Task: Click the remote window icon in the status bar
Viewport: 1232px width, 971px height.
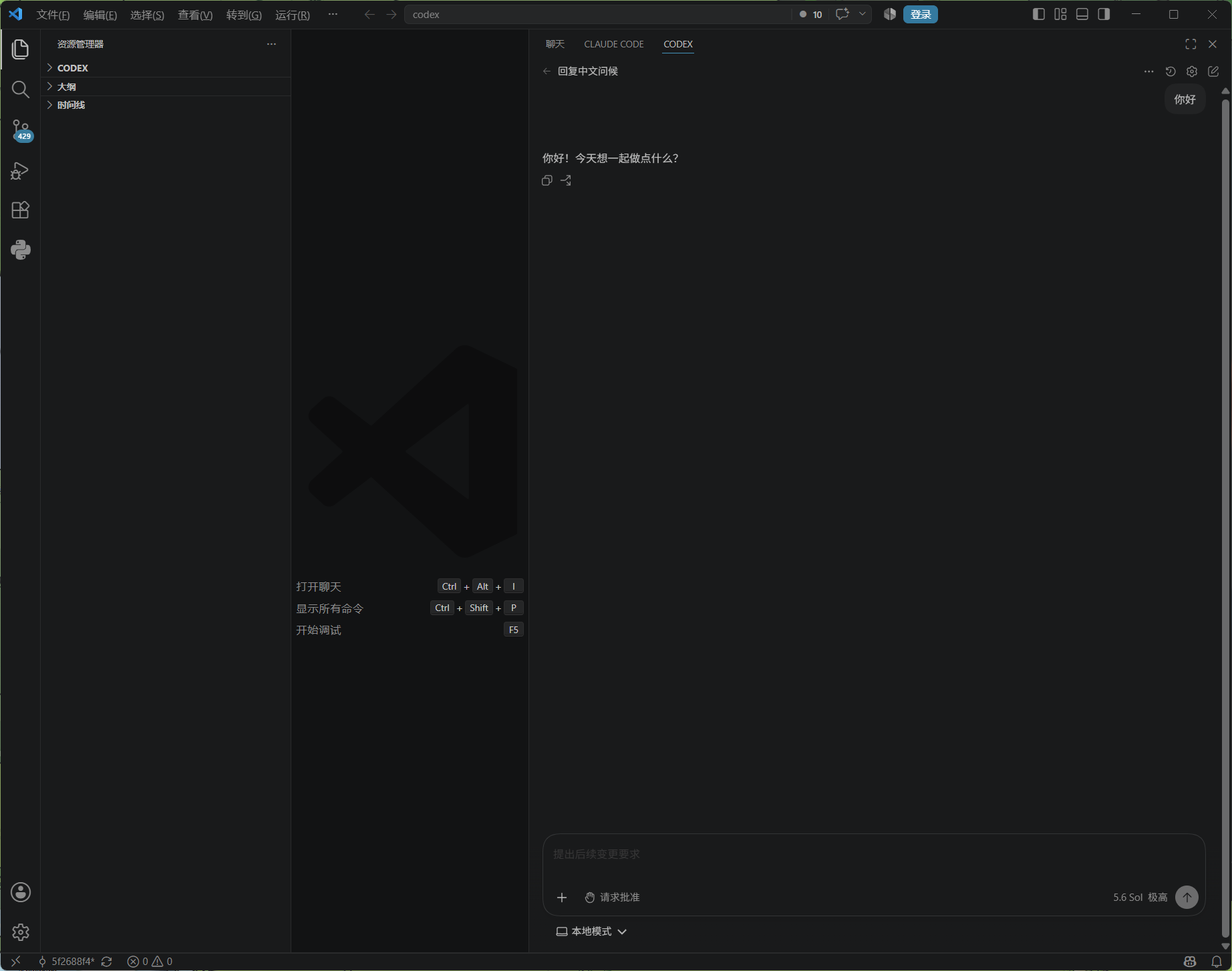Action: 15,962
